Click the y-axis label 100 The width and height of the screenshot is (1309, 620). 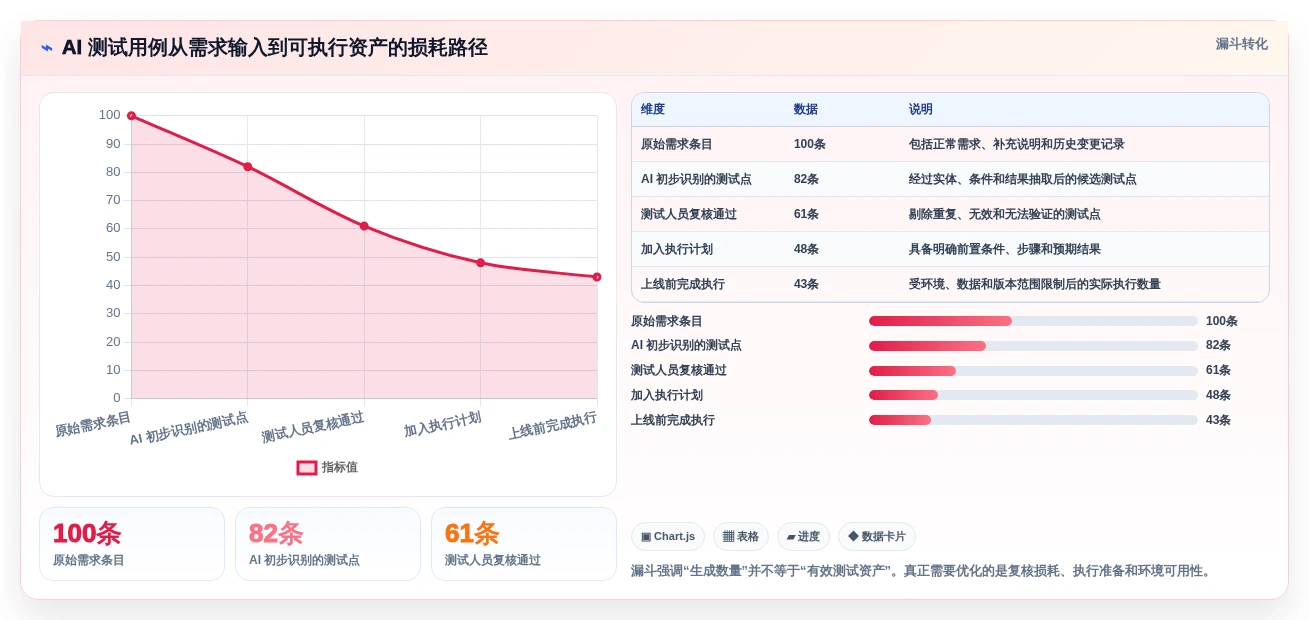click(109, 115)
